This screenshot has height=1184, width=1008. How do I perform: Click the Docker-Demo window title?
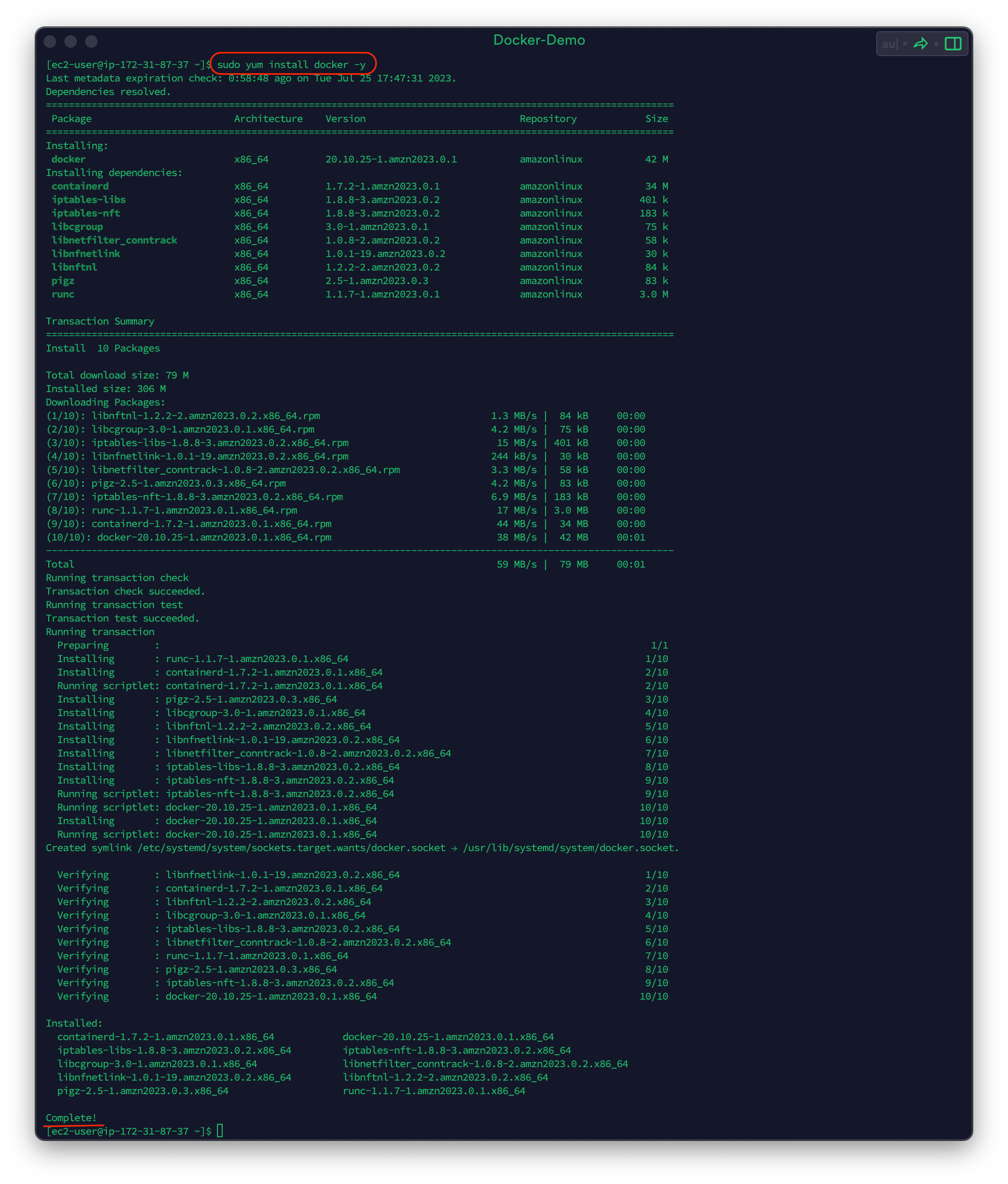(x=539, y=40)
